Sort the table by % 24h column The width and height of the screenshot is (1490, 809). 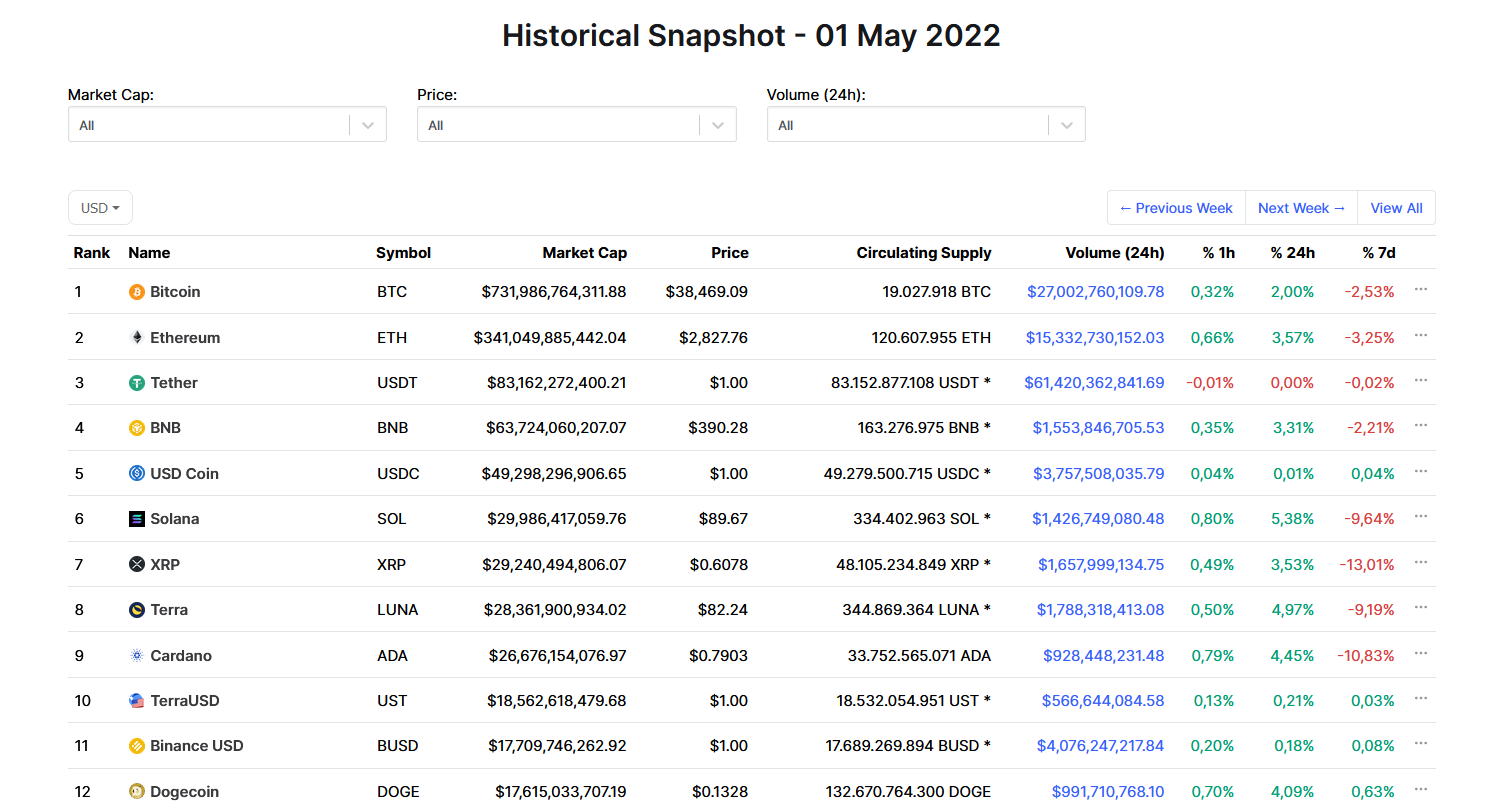pos(1293,253)
